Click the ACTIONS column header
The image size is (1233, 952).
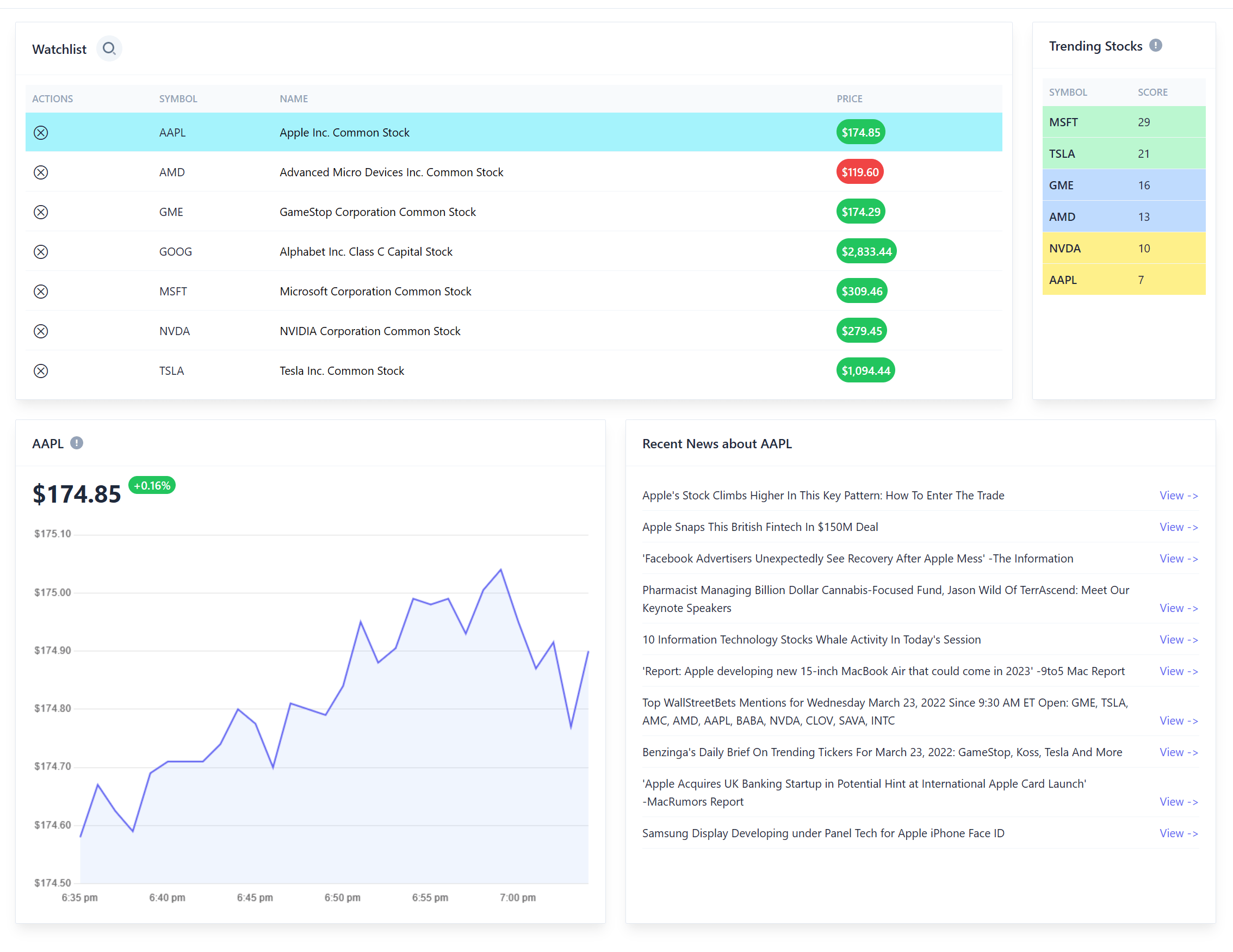[53, 99]
